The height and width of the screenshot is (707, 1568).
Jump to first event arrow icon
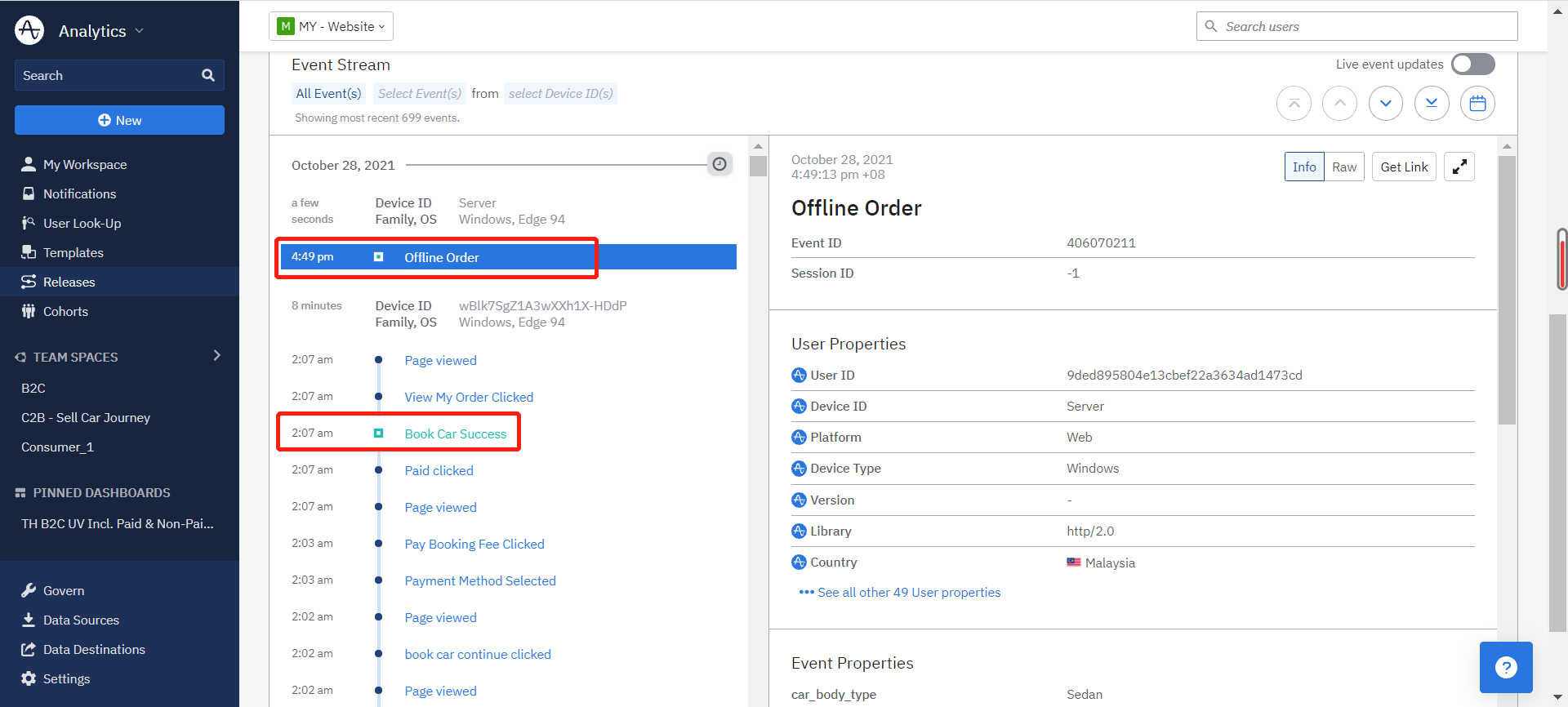coord(1294,104)
